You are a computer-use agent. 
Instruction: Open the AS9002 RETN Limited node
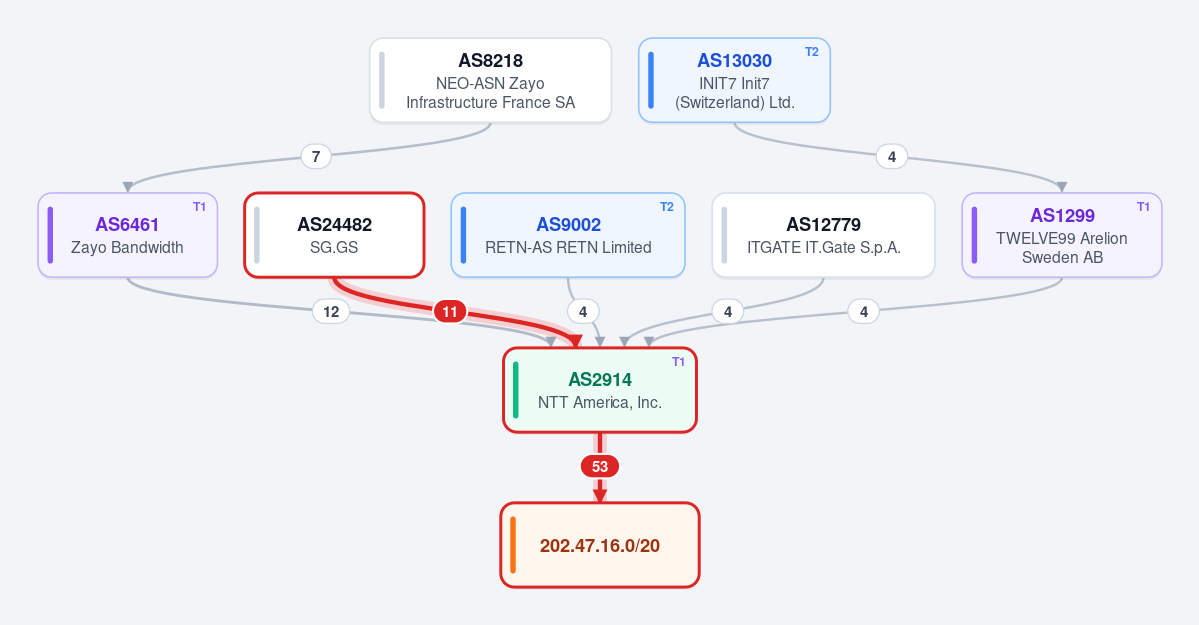point(568,235)
